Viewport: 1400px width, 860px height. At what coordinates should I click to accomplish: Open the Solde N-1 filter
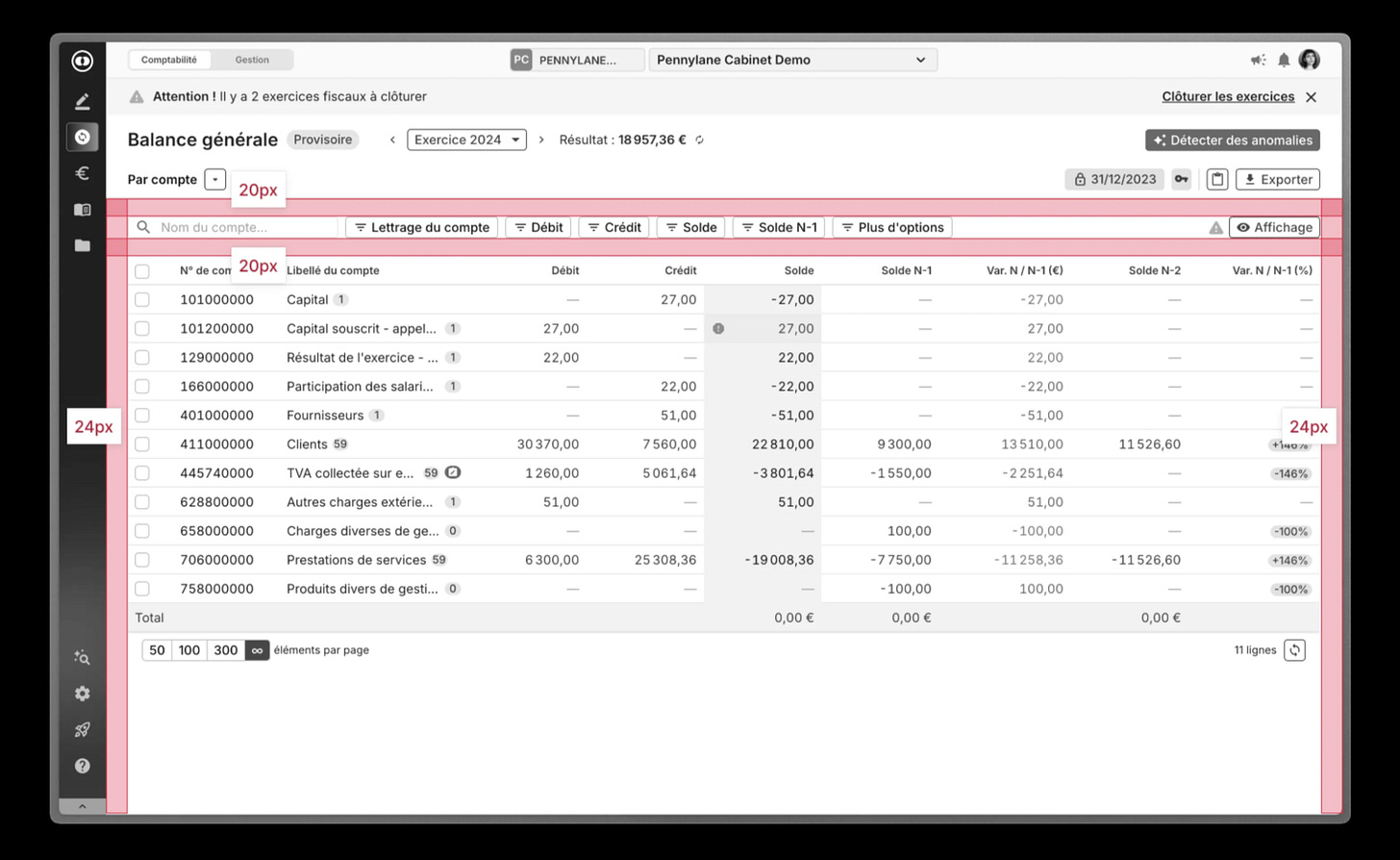779,228
